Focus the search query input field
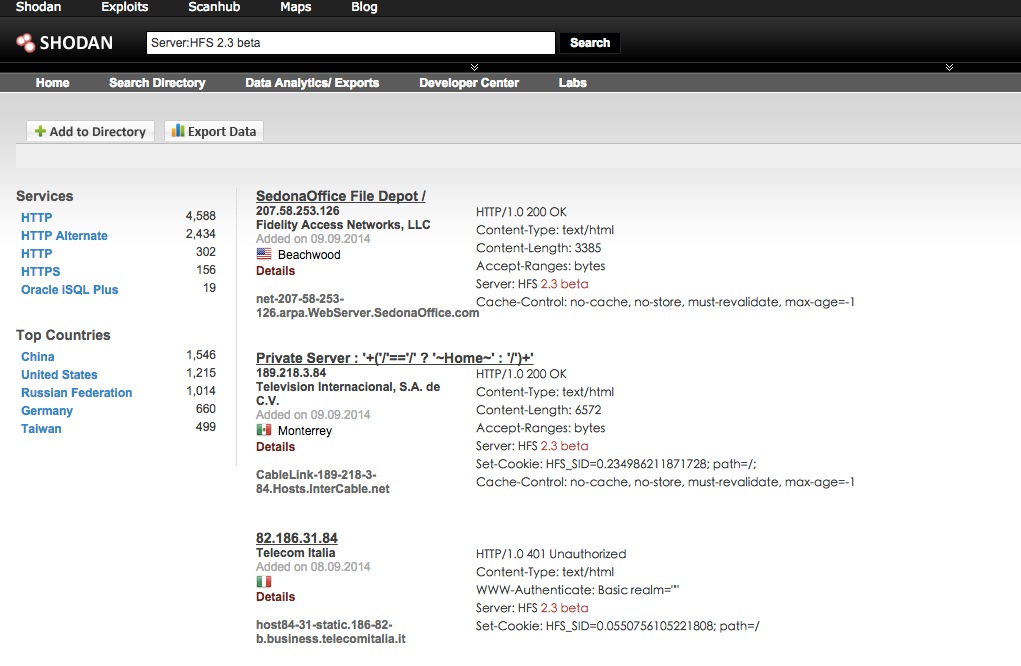This screenshot has width=1021, height=666. 351,43
